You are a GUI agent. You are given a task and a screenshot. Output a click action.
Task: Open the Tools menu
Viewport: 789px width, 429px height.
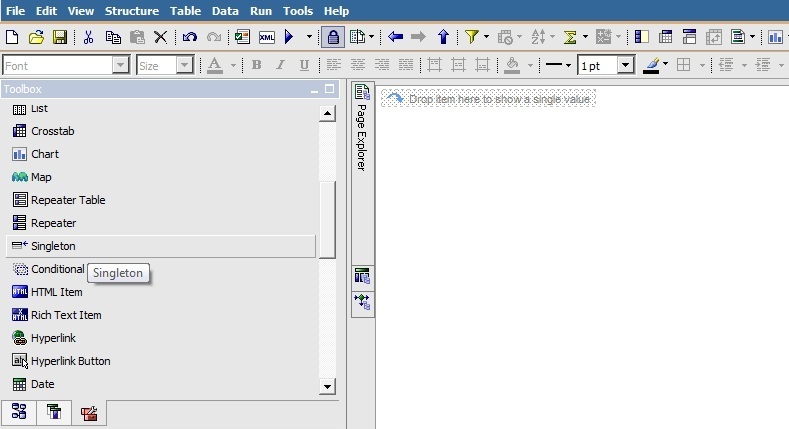click(297, 11)
